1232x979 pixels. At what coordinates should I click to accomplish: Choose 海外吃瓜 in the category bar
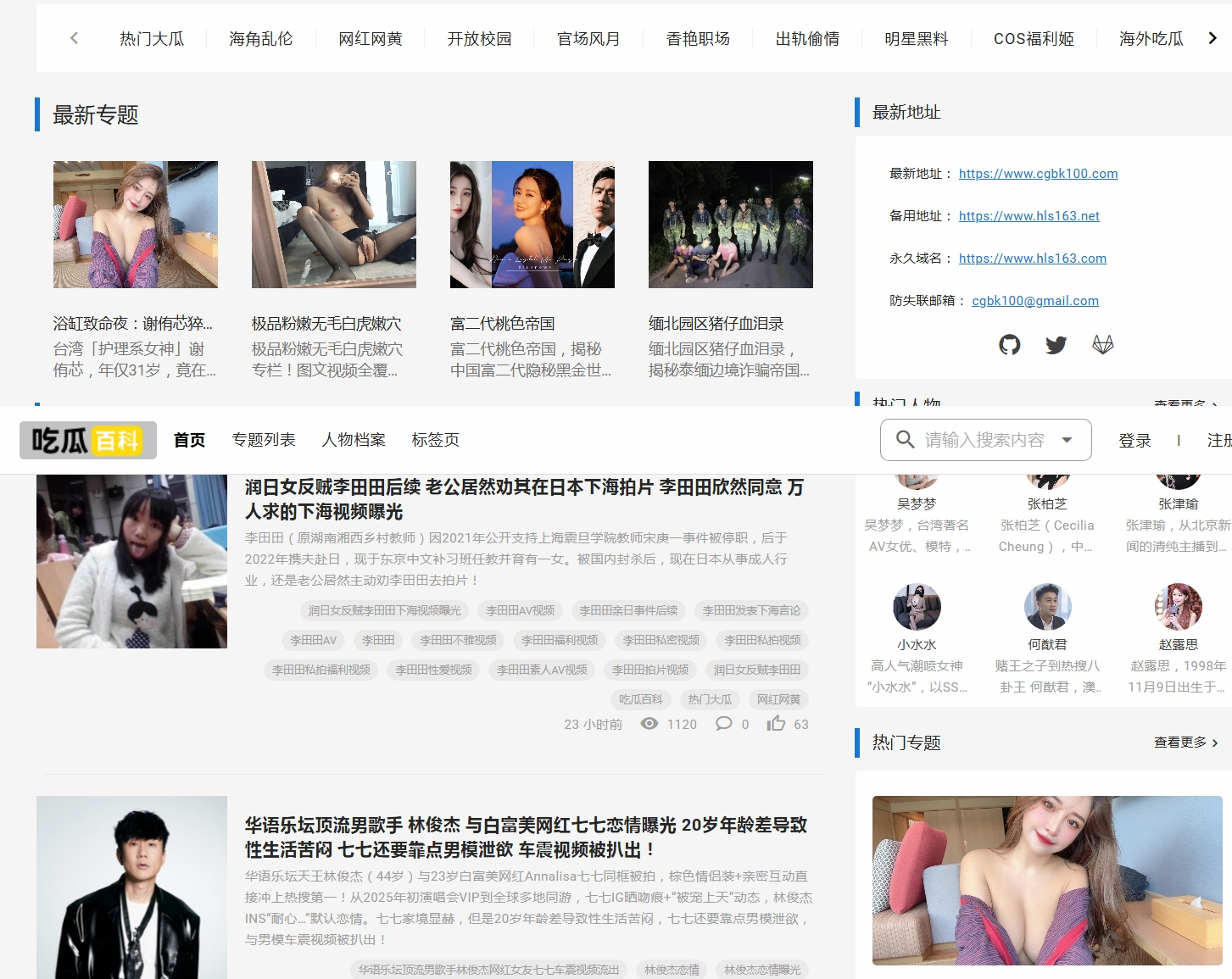point(1151,39)
